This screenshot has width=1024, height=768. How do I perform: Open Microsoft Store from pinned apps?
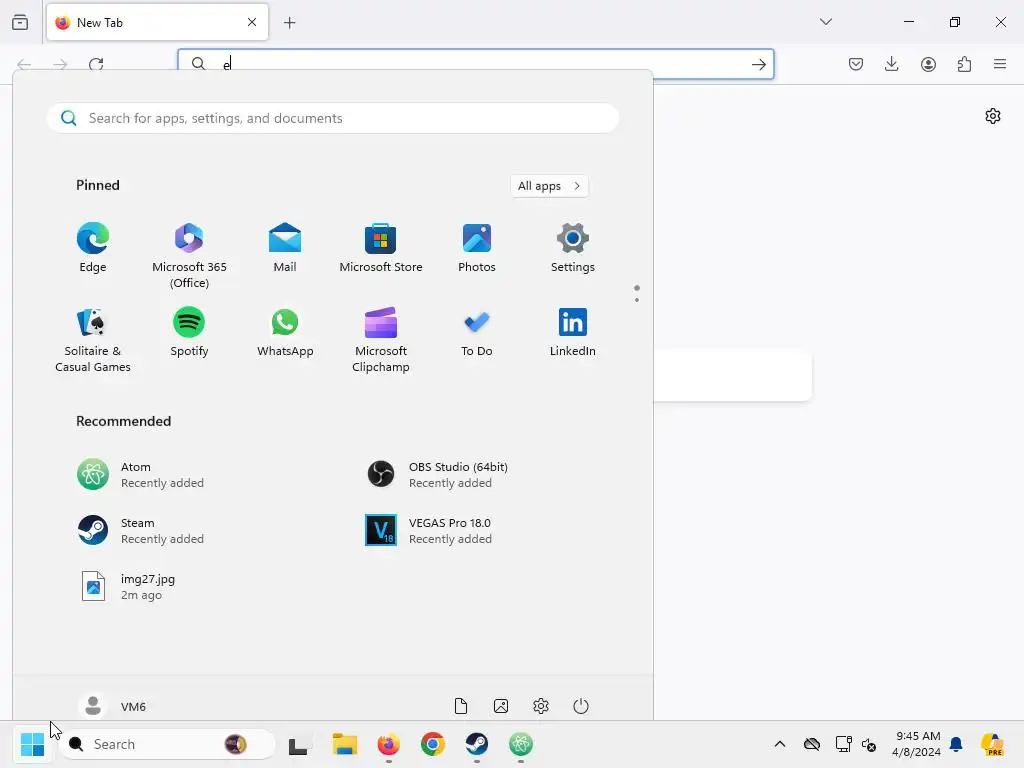tap(381, 248)
